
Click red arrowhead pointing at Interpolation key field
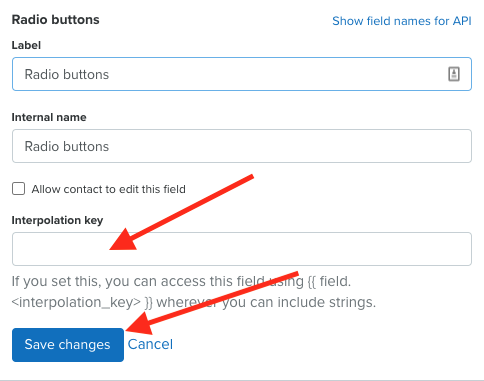(124, 240)
